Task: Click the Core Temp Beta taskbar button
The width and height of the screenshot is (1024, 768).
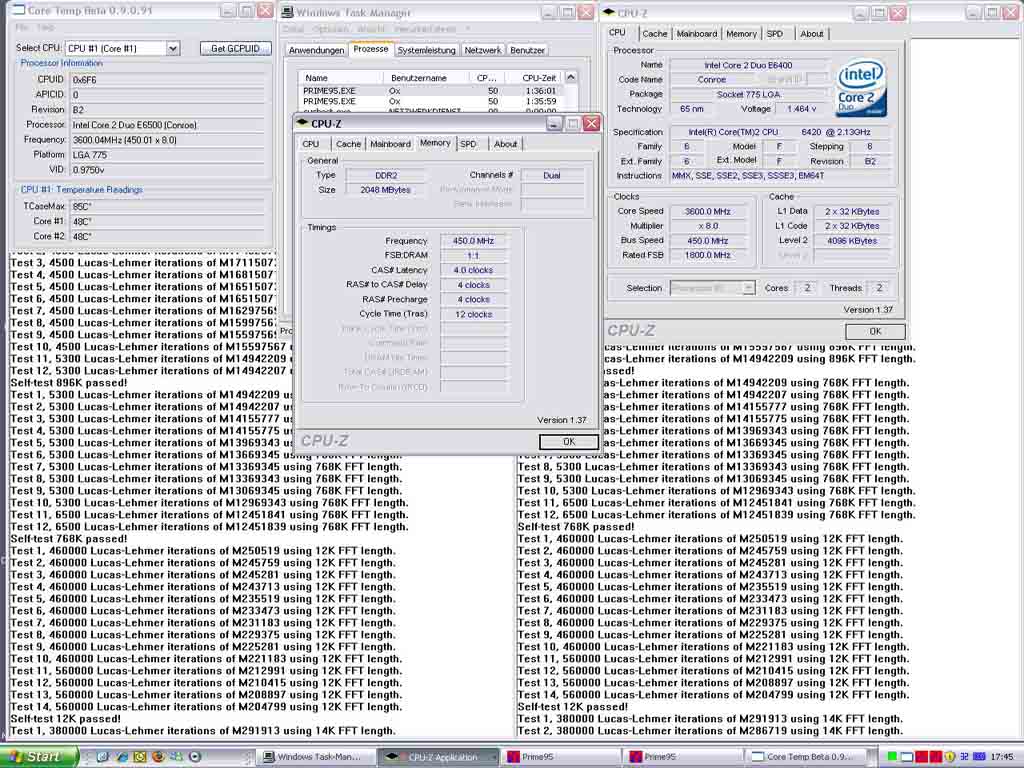Action: (808, 757)
